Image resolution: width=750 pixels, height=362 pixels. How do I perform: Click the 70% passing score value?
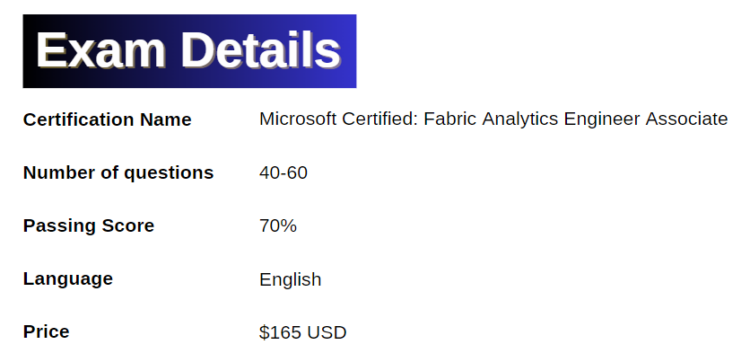[278, 226]
